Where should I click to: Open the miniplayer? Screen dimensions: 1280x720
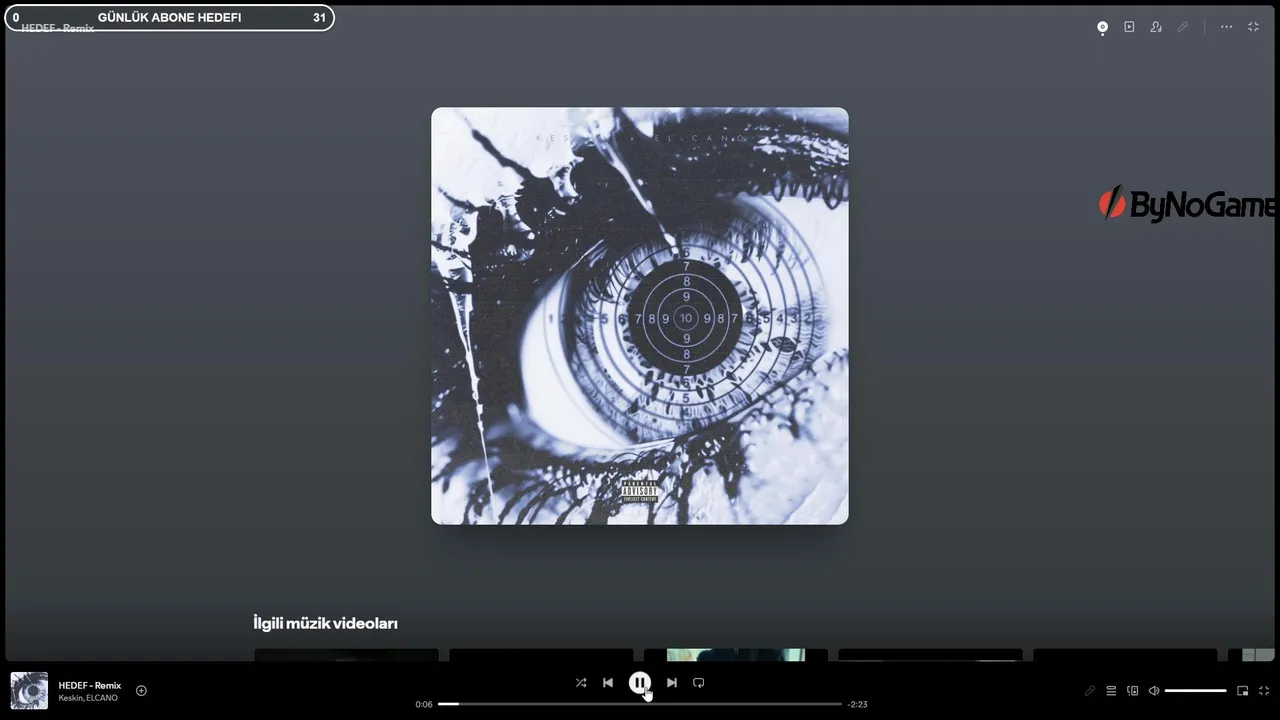[1243, 691]
